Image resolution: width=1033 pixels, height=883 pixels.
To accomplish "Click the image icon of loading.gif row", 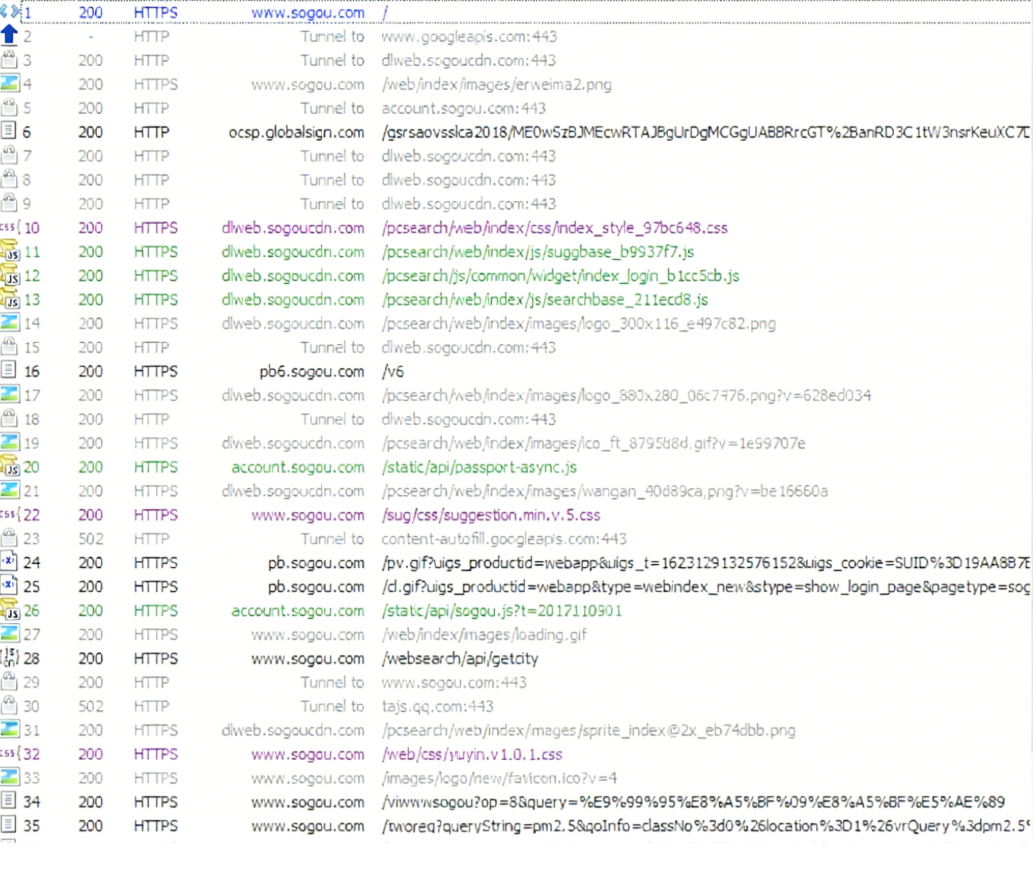I will (x=9, y=634).
